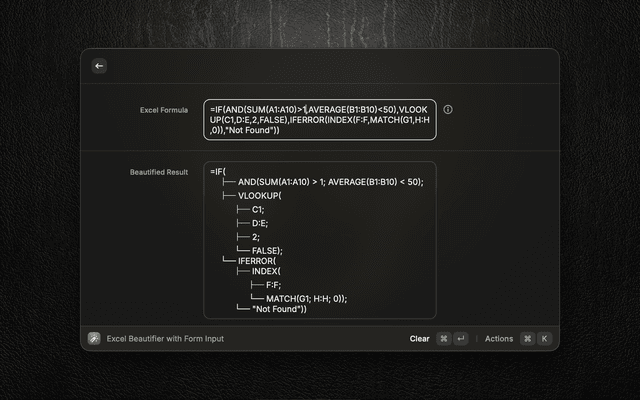Click the "Excel Formula" field label
Screen dimensions: 640x400
[x=163, y=109]
